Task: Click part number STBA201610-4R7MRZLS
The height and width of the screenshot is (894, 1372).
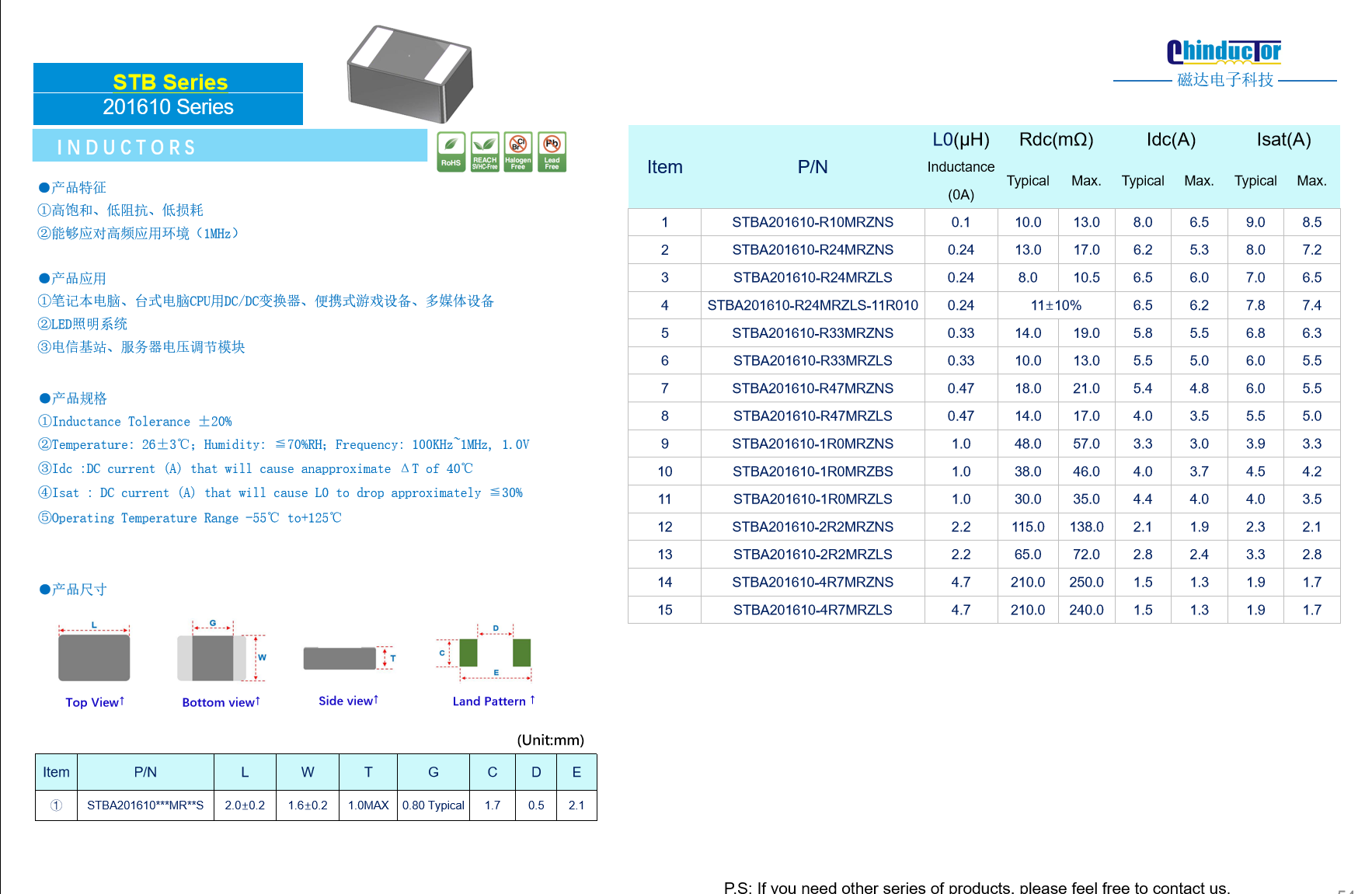Action: [813, 610]
